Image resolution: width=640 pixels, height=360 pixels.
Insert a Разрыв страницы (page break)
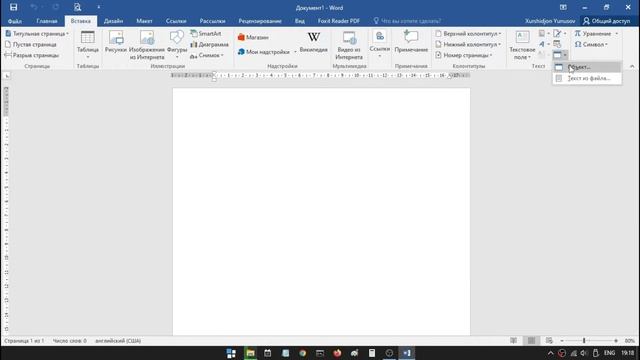click(x=32, y=55)
